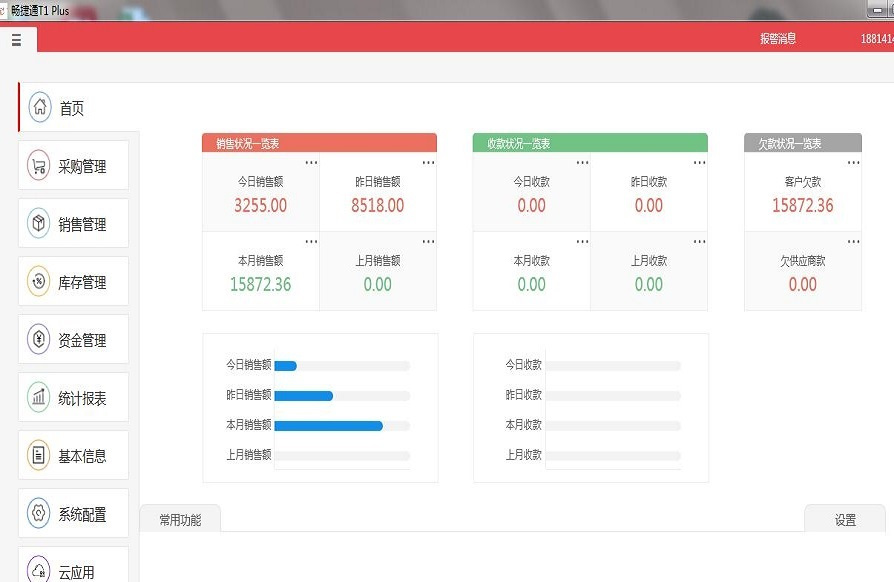Click the box icon for 销售管理

39,223
